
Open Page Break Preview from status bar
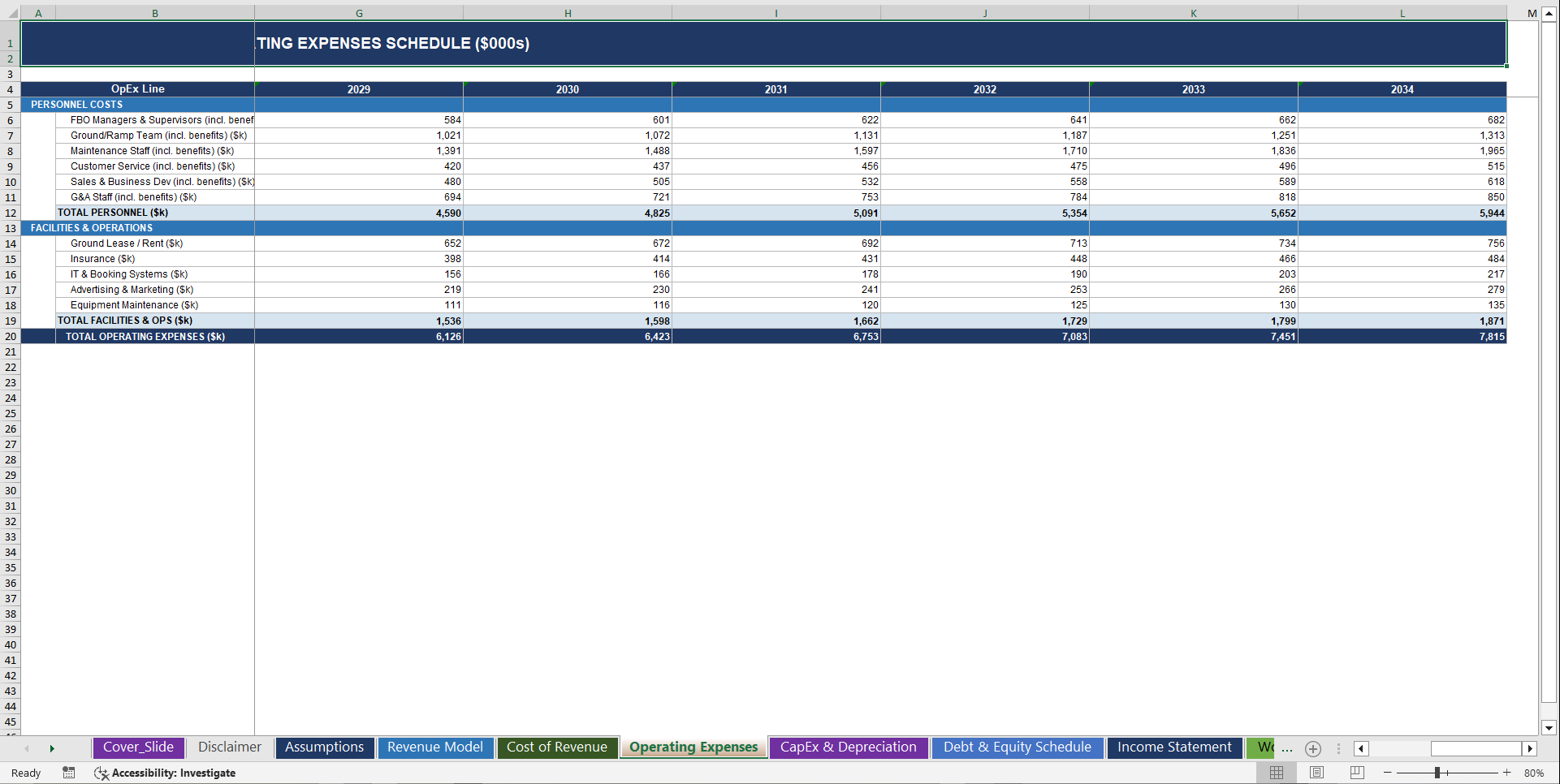pos(1356,773)
